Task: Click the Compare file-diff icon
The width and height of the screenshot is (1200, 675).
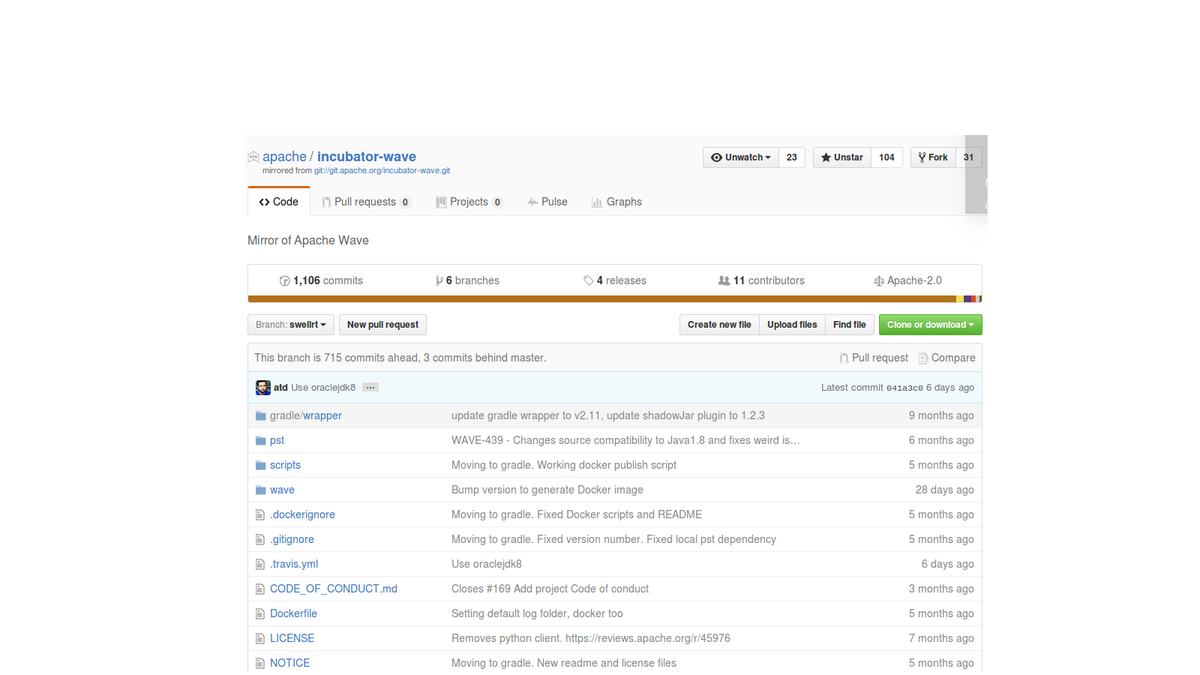Action: coord(923,358)
